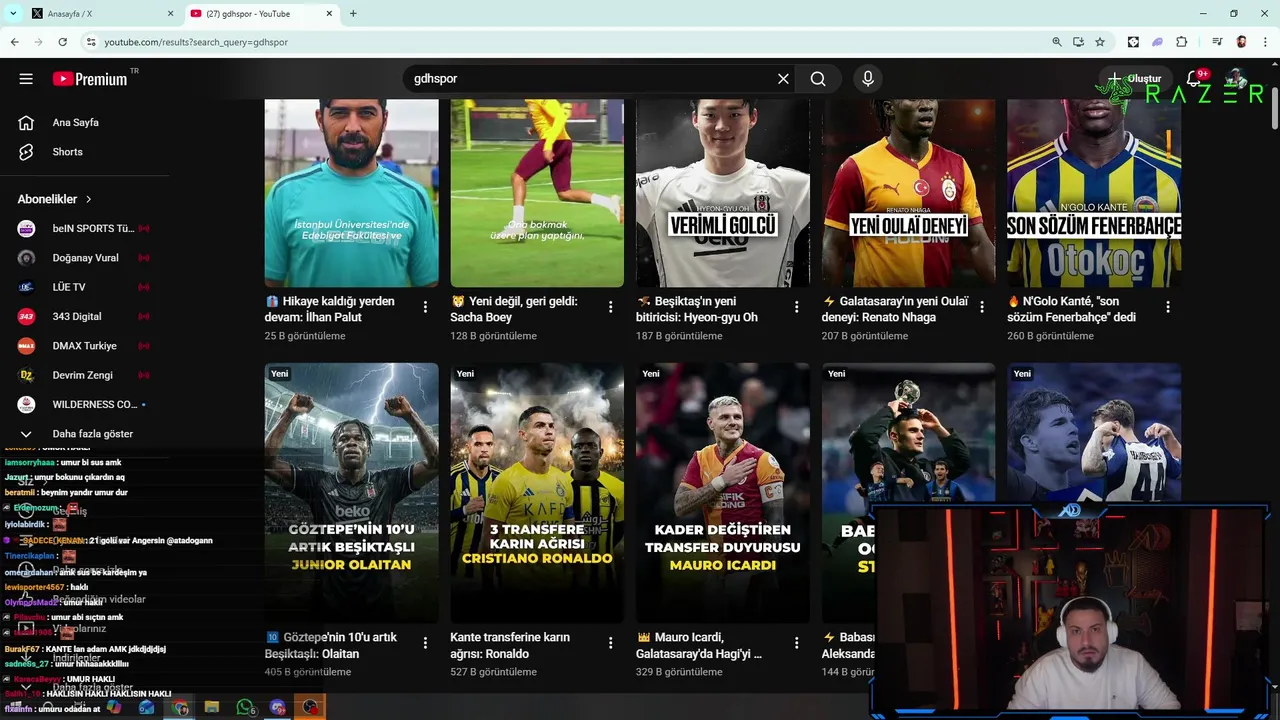Reload the current page
1280x720 pixels.
point(62,42)
